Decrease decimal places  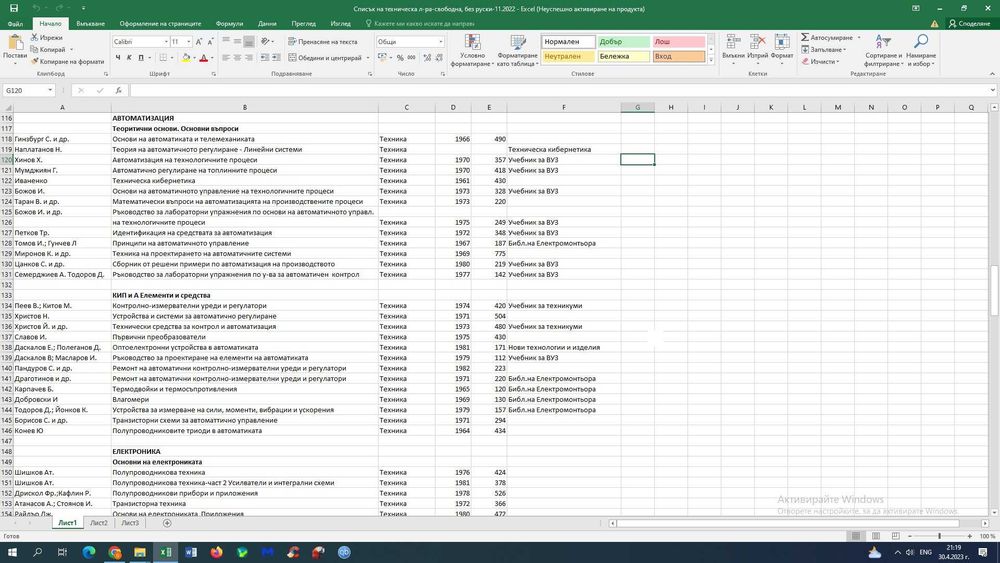[439, 57]
